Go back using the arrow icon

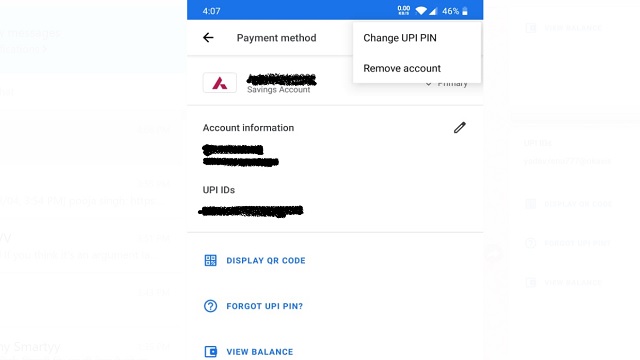pos(208,38)
